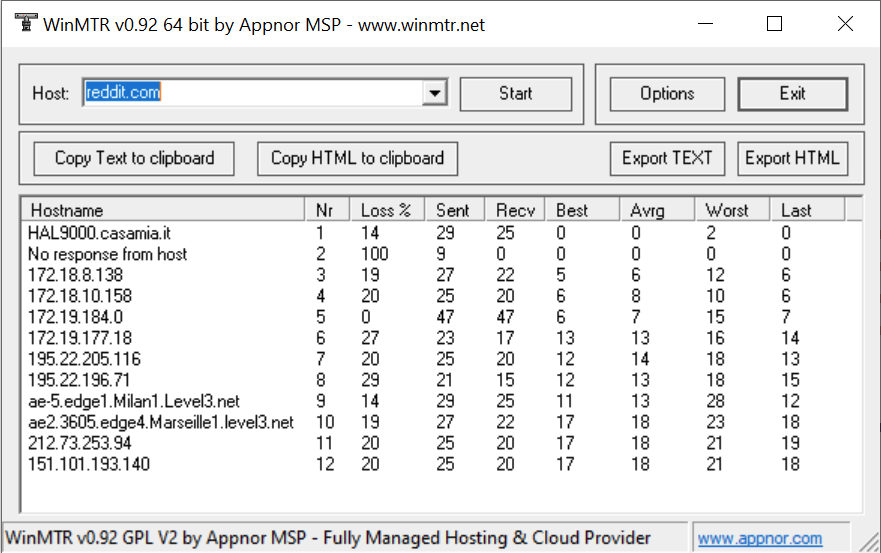Click the Exit button
Image resolution: width=881 pixels, height=553 pixels.
793,94
